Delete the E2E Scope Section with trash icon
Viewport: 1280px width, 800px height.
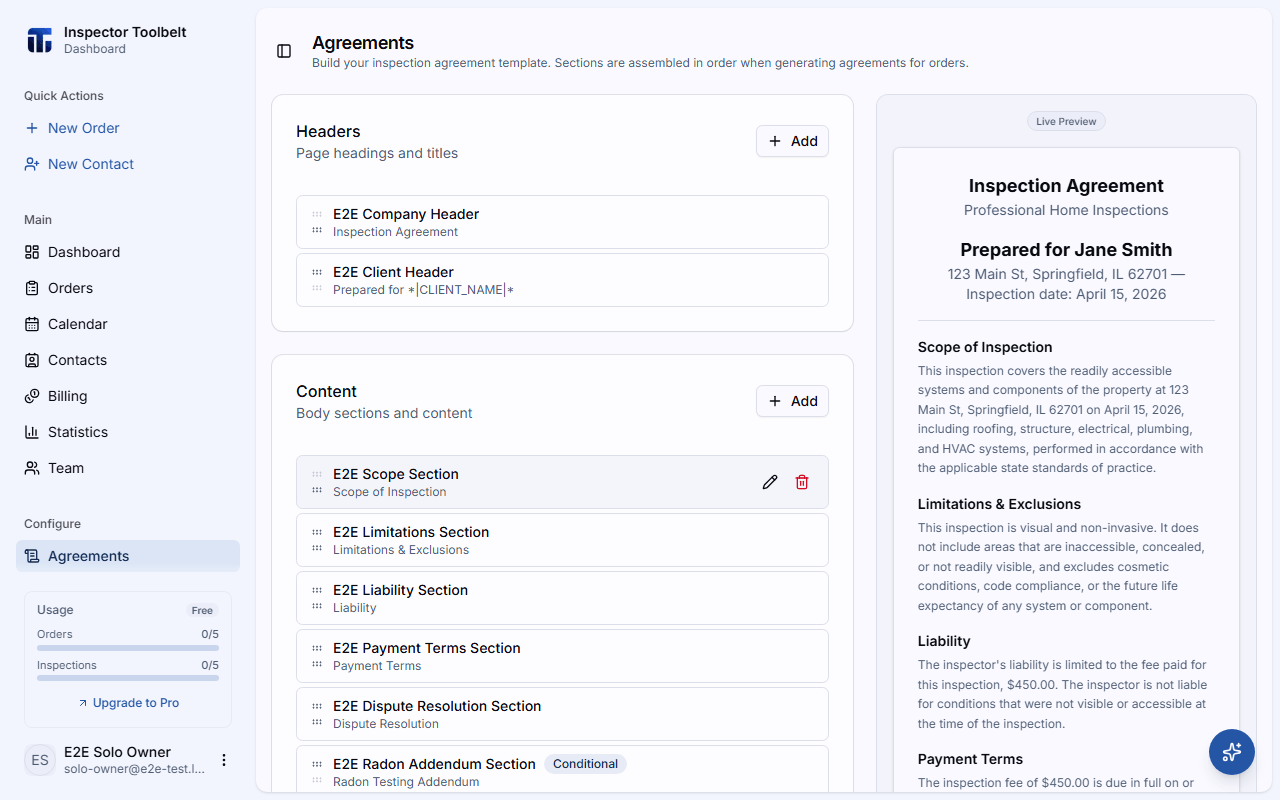tap(802, 482)
